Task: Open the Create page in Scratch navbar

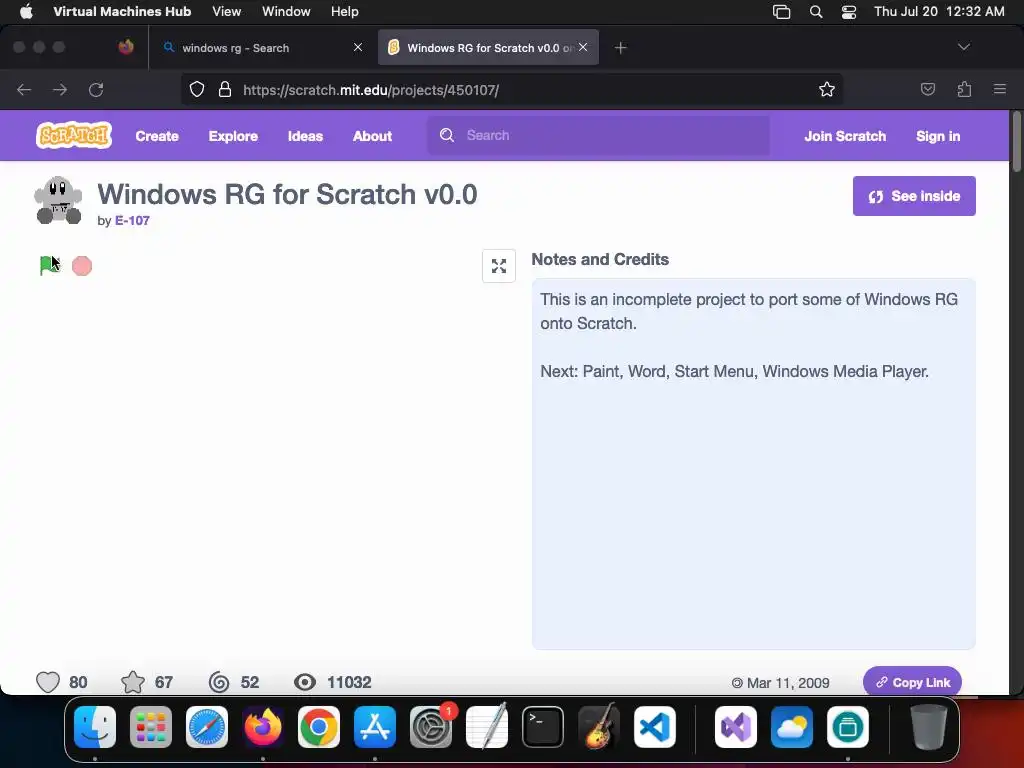Action: [157, 136]
